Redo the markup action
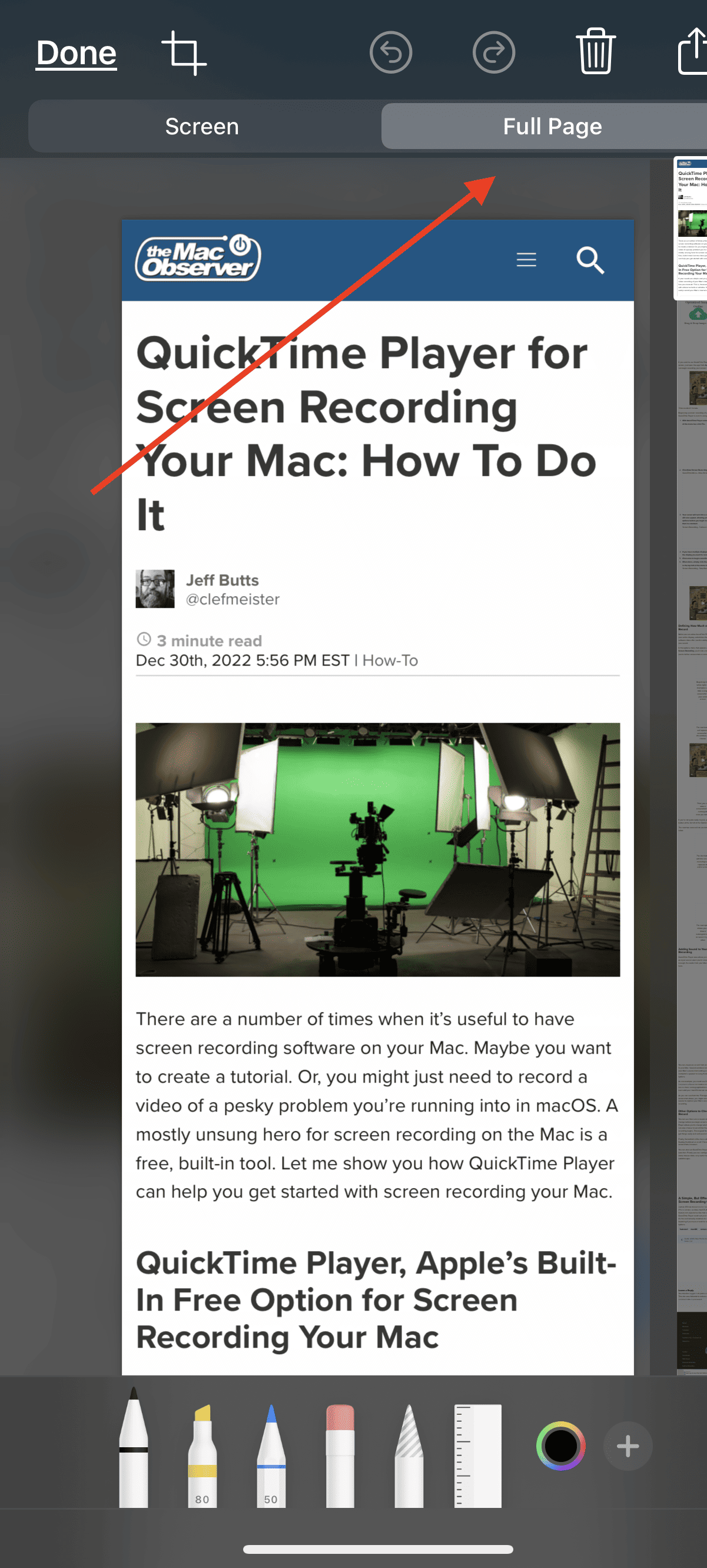Screen dimensions: 707x1568 [x=493, y=53]
